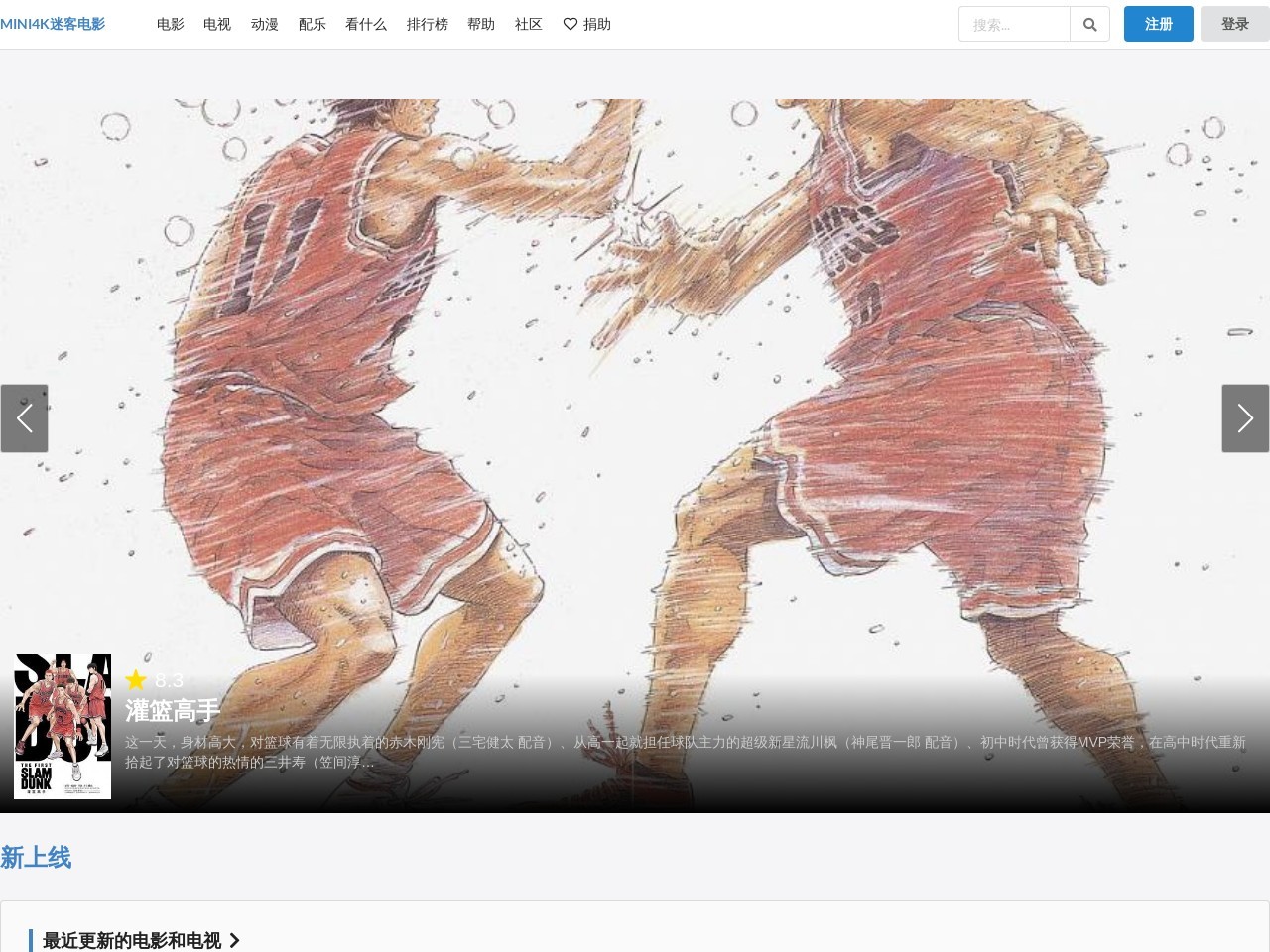The width and height of the screenshot is (1270, 952).
Task: Go to previous carousel slide arrow
Action: tap(24, 418)
